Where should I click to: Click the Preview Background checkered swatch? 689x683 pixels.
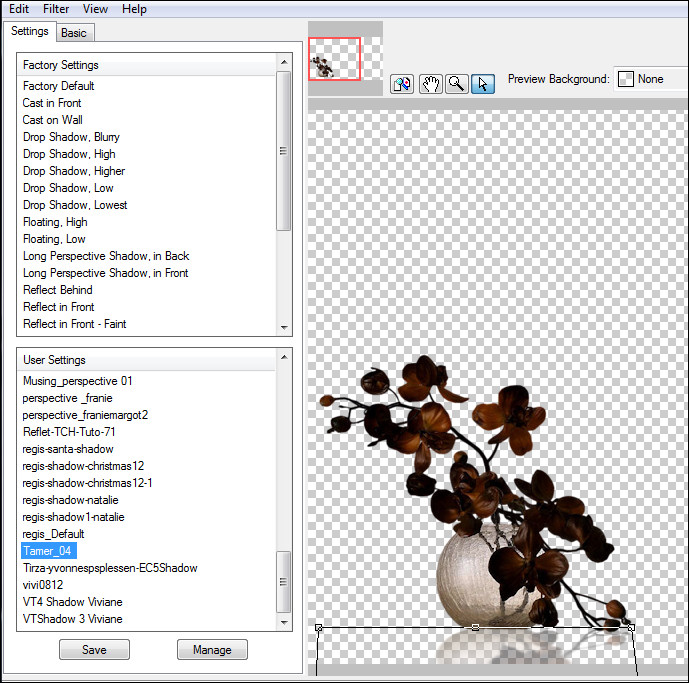pyautogui.click(x=625, y=79)
